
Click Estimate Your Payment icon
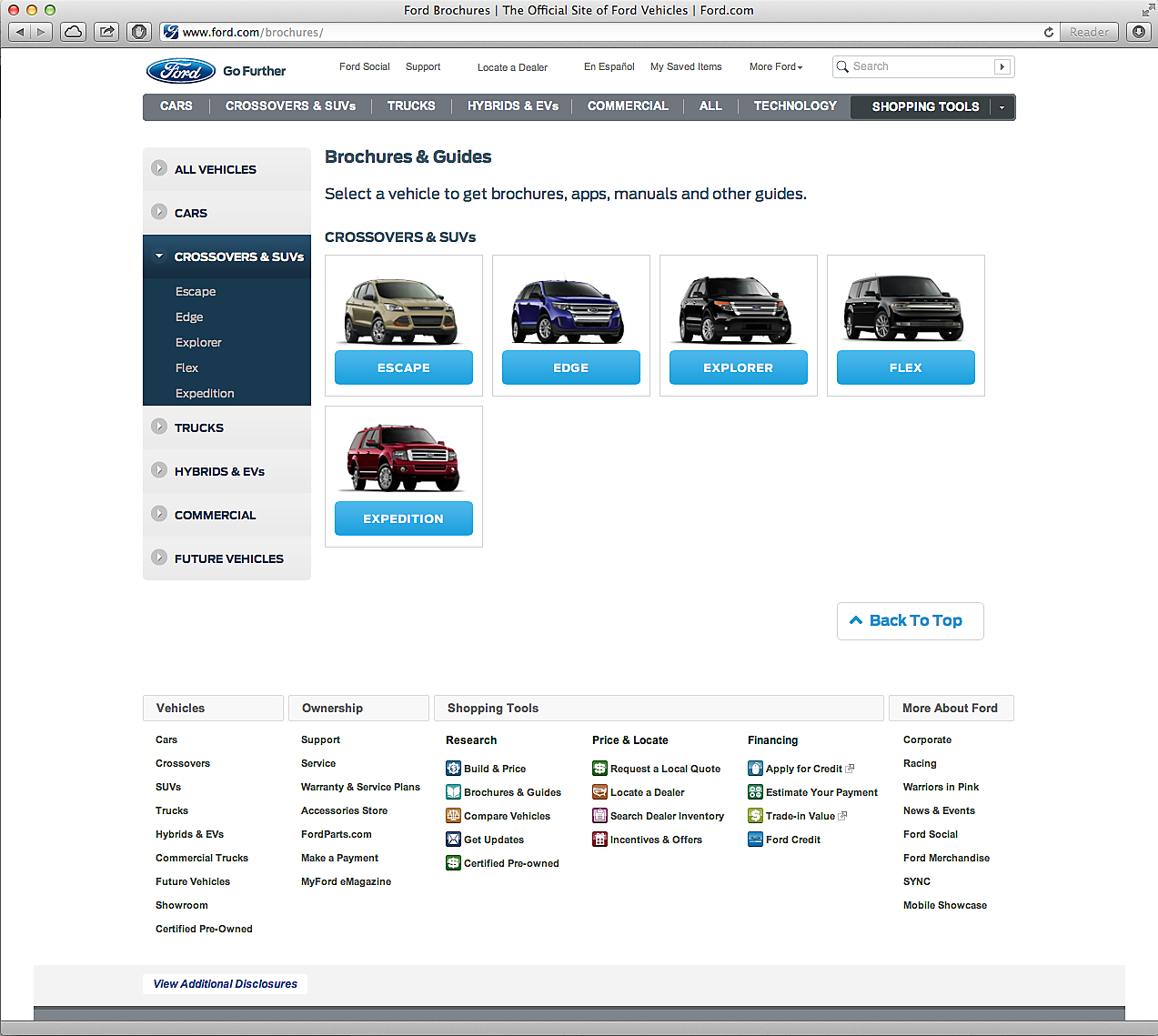755,792
